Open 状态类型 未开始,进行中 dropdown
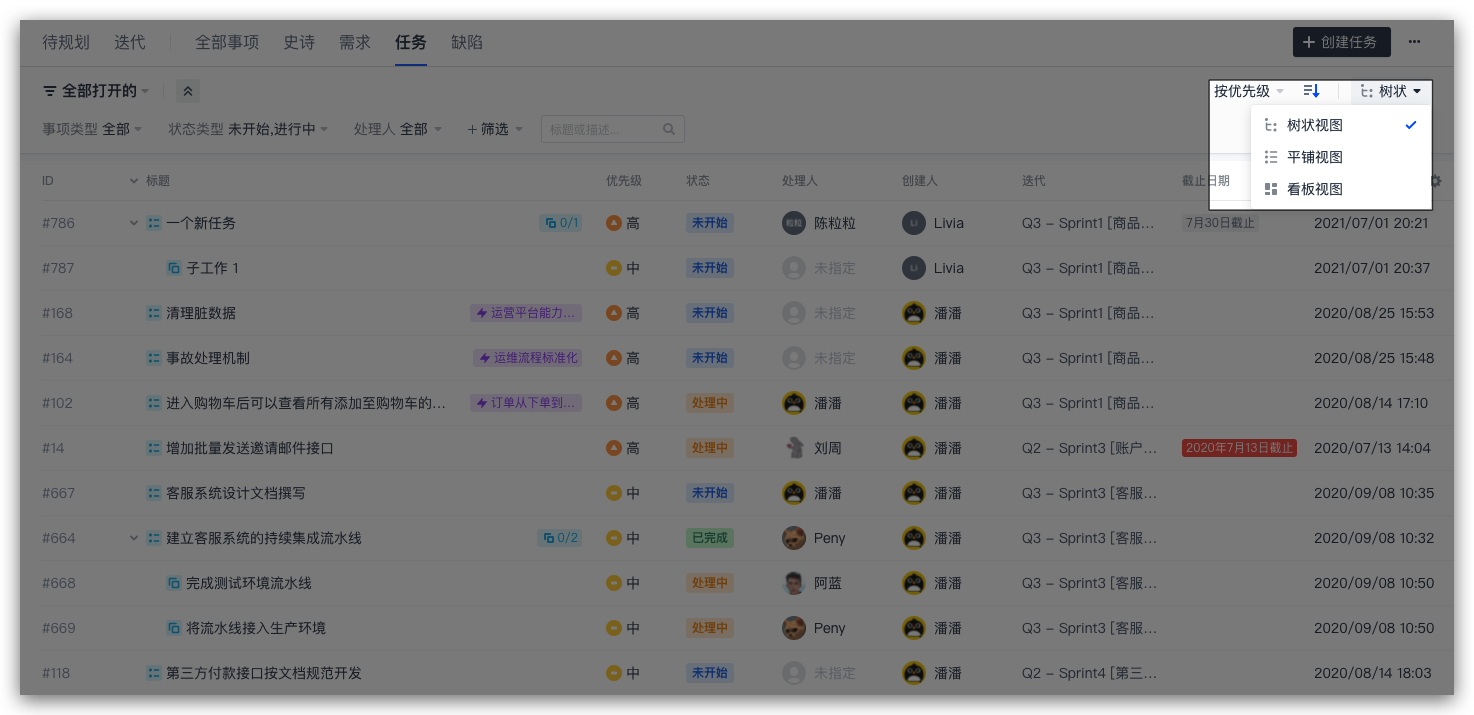This screenshot has height=715, width=1474. pos(248,129)
